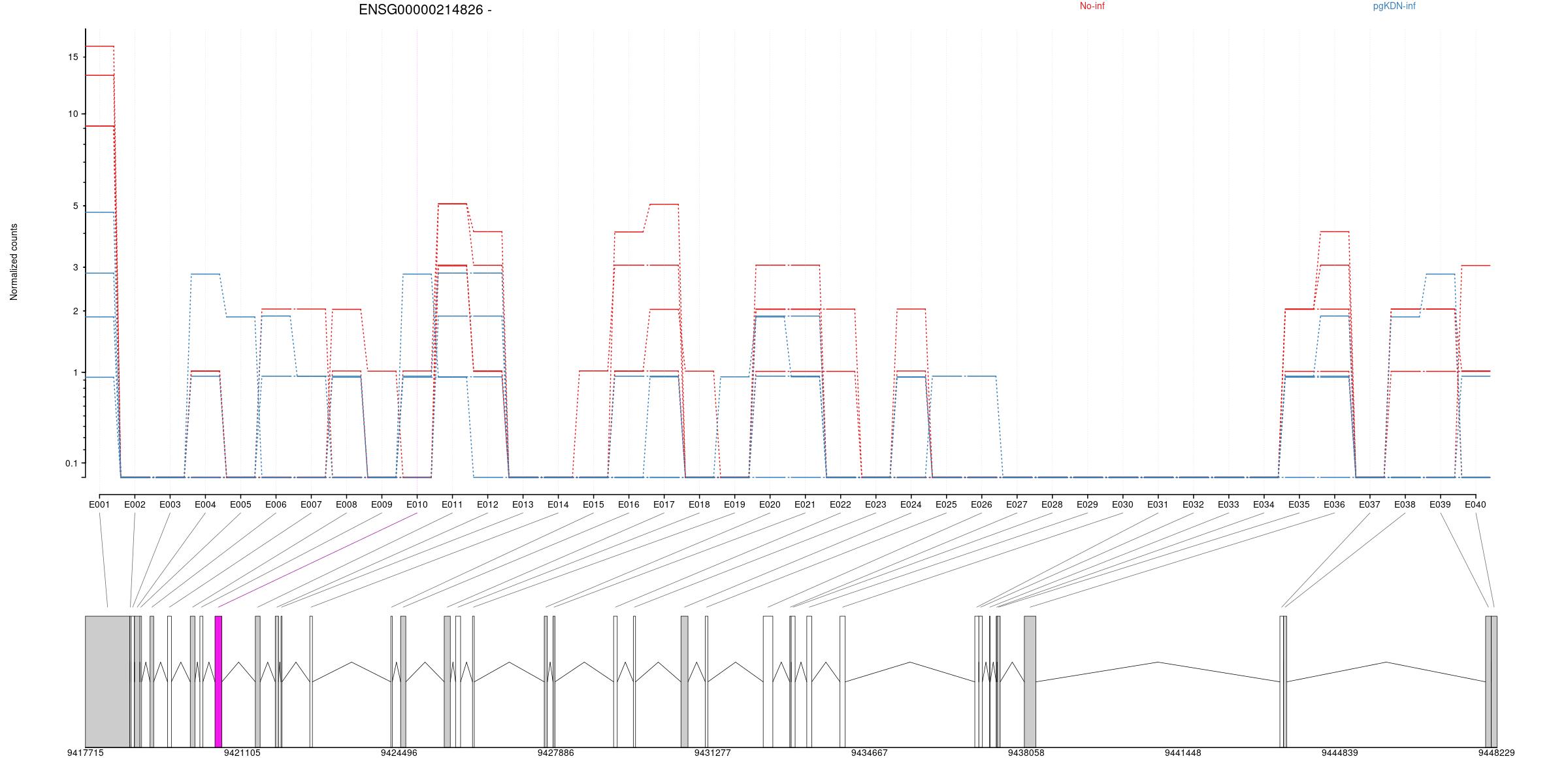This screenshot has height=784, width=1568.
Task: Click exon label E030
Action: 1122,504
